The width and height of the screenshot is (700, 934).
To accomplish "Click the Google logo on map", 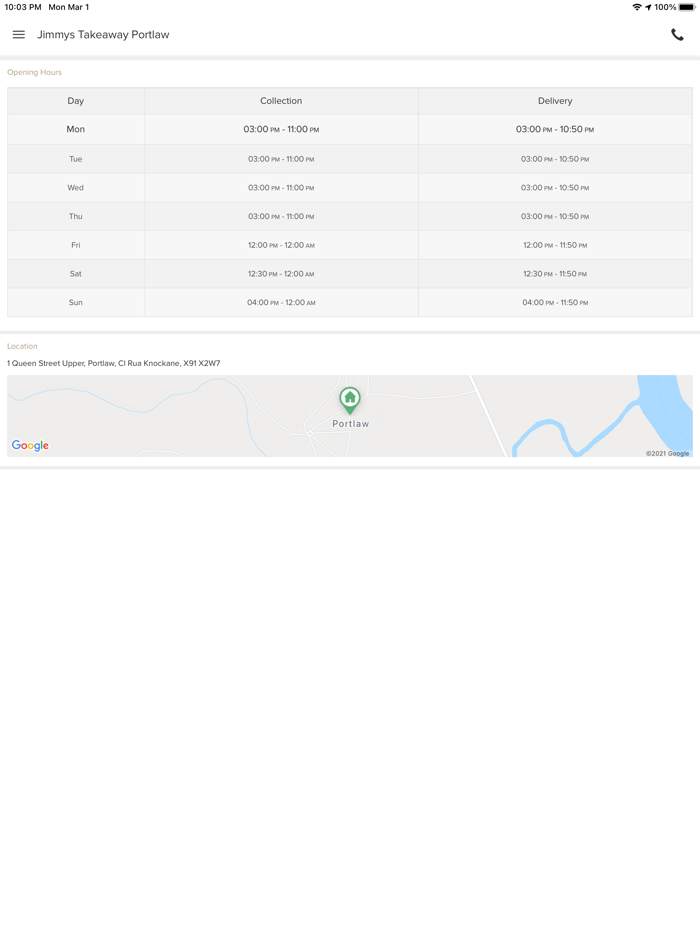I will (30, 446).
